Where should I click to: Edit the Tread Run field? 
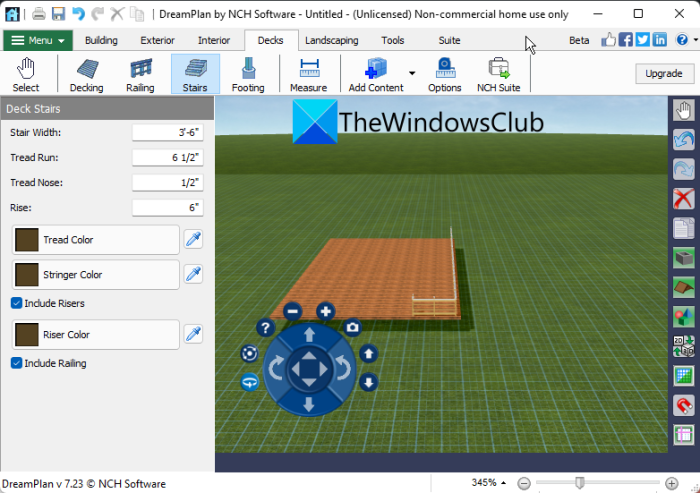[x=168, y=158]
